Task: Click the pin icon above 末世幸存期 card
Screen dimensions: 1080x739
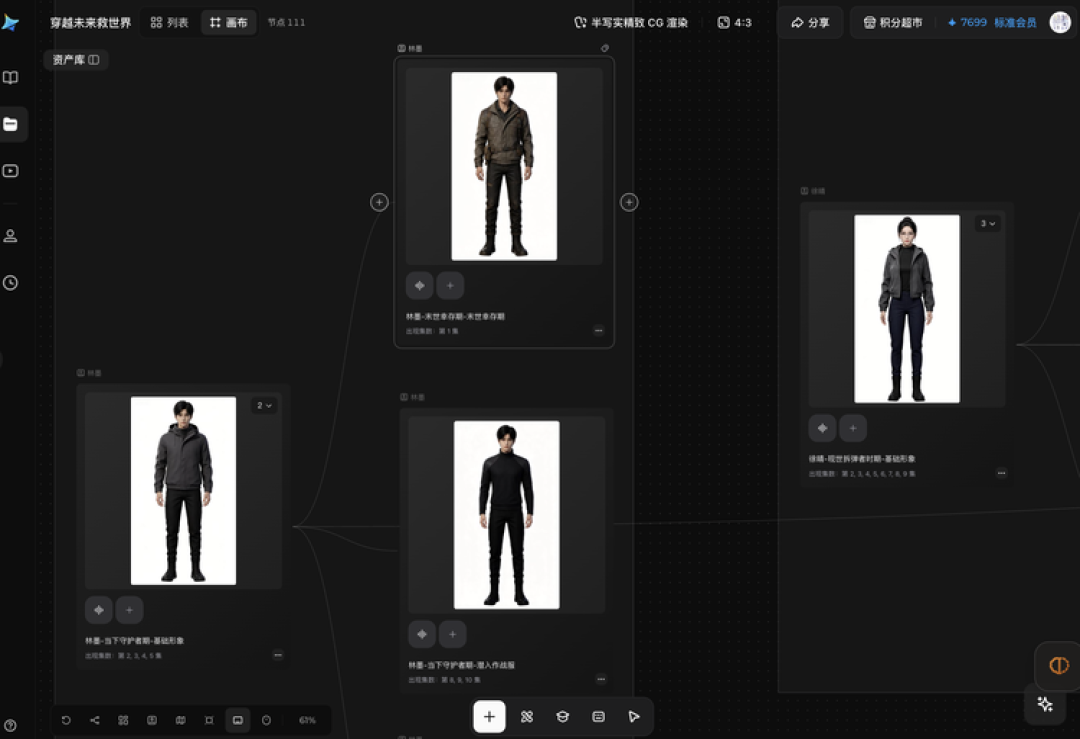Action: [605, 48]
